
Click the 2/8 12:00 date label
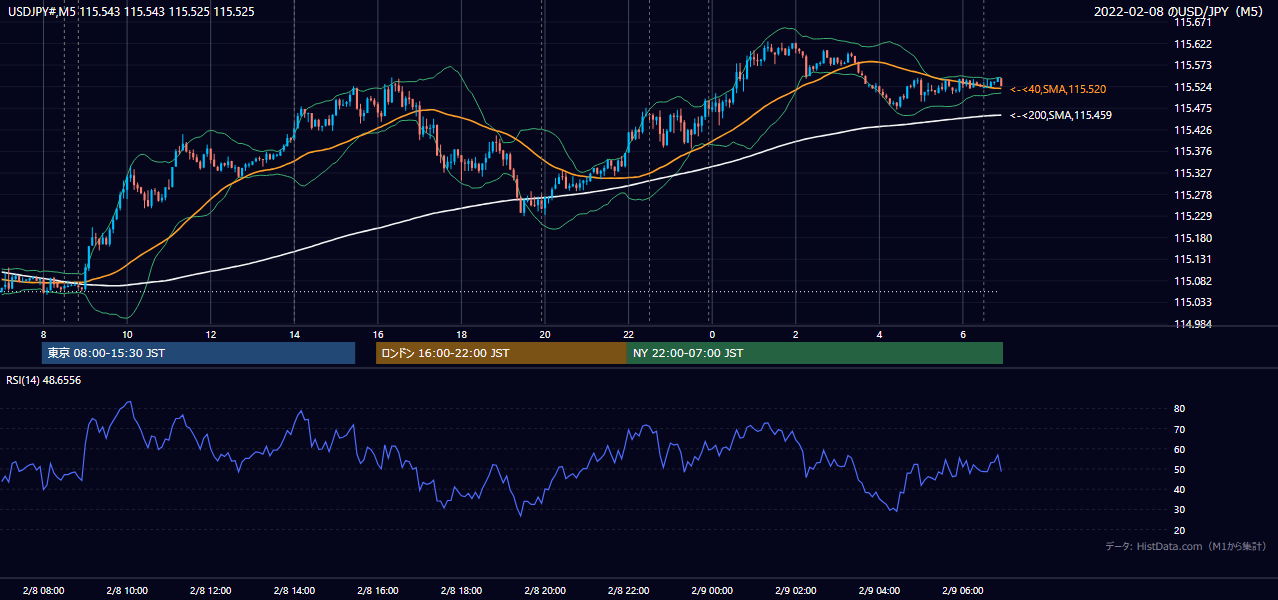coord(210,590)
